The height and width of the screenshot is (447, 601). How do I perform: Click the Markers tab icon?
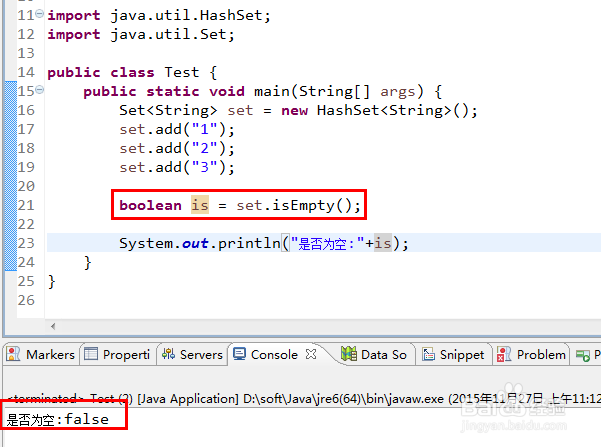click(13, 354)
